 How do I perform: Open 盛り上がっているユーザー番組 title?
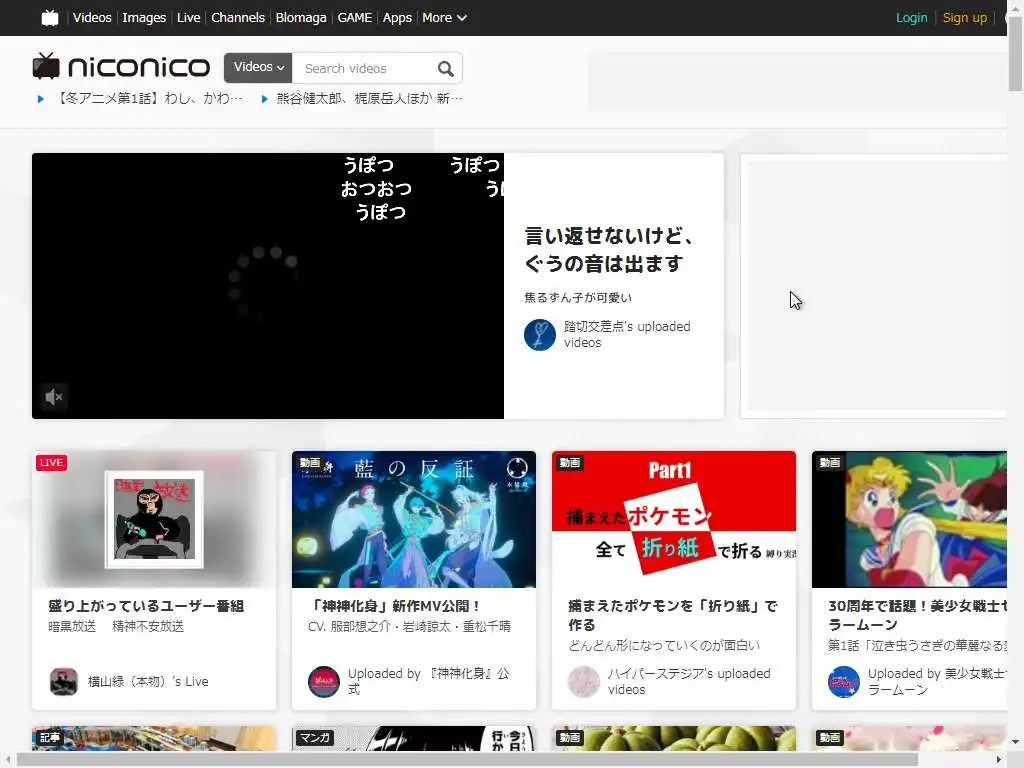click(146, 606)
